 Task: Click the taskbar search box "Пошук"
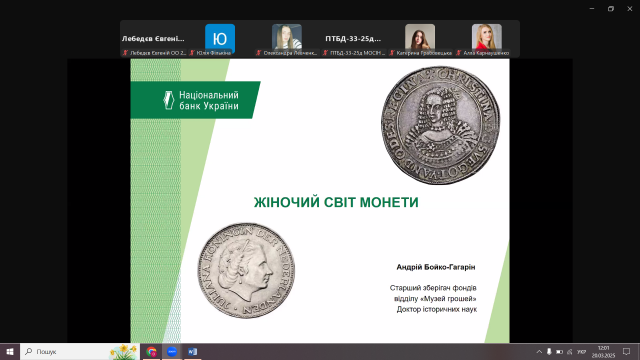[80, 351]
